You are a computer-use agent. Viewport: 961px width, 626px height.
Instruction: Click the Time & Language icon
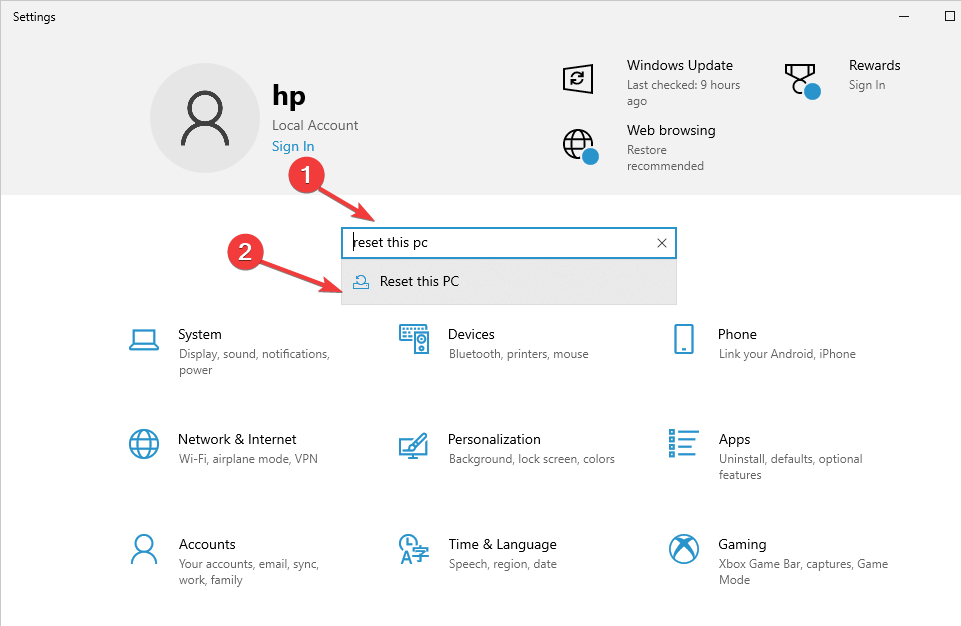click(x=414, y=549)
